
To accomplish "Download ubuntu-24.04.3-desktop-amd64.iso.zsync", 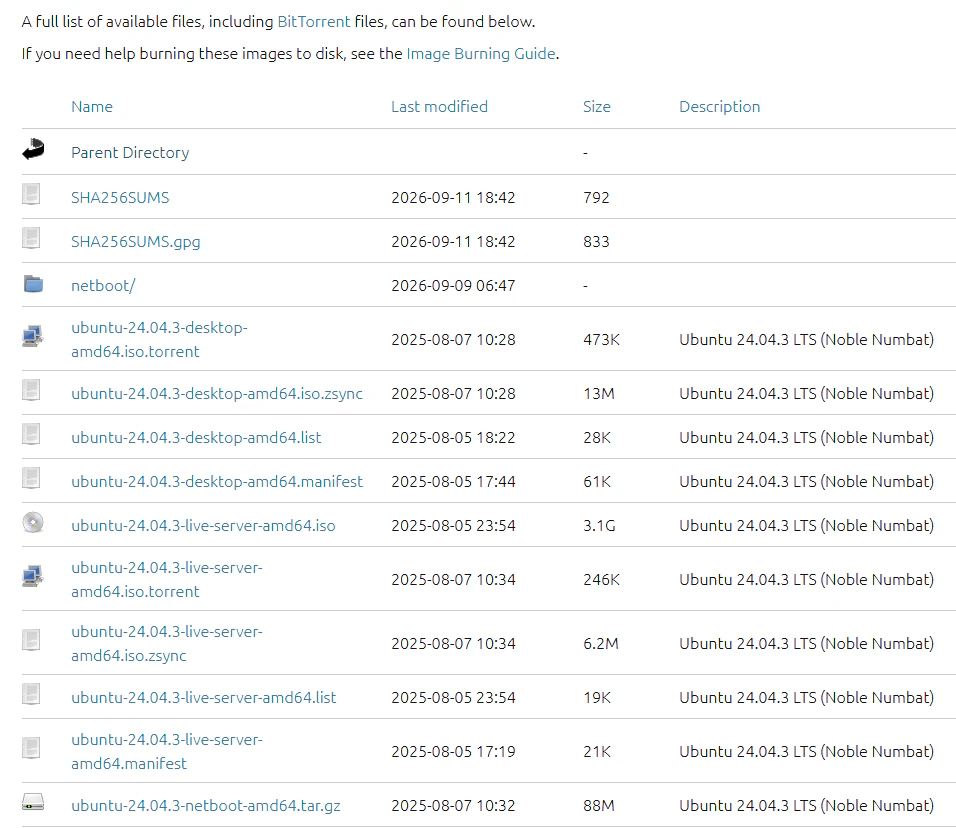I will tap(216, 394).
